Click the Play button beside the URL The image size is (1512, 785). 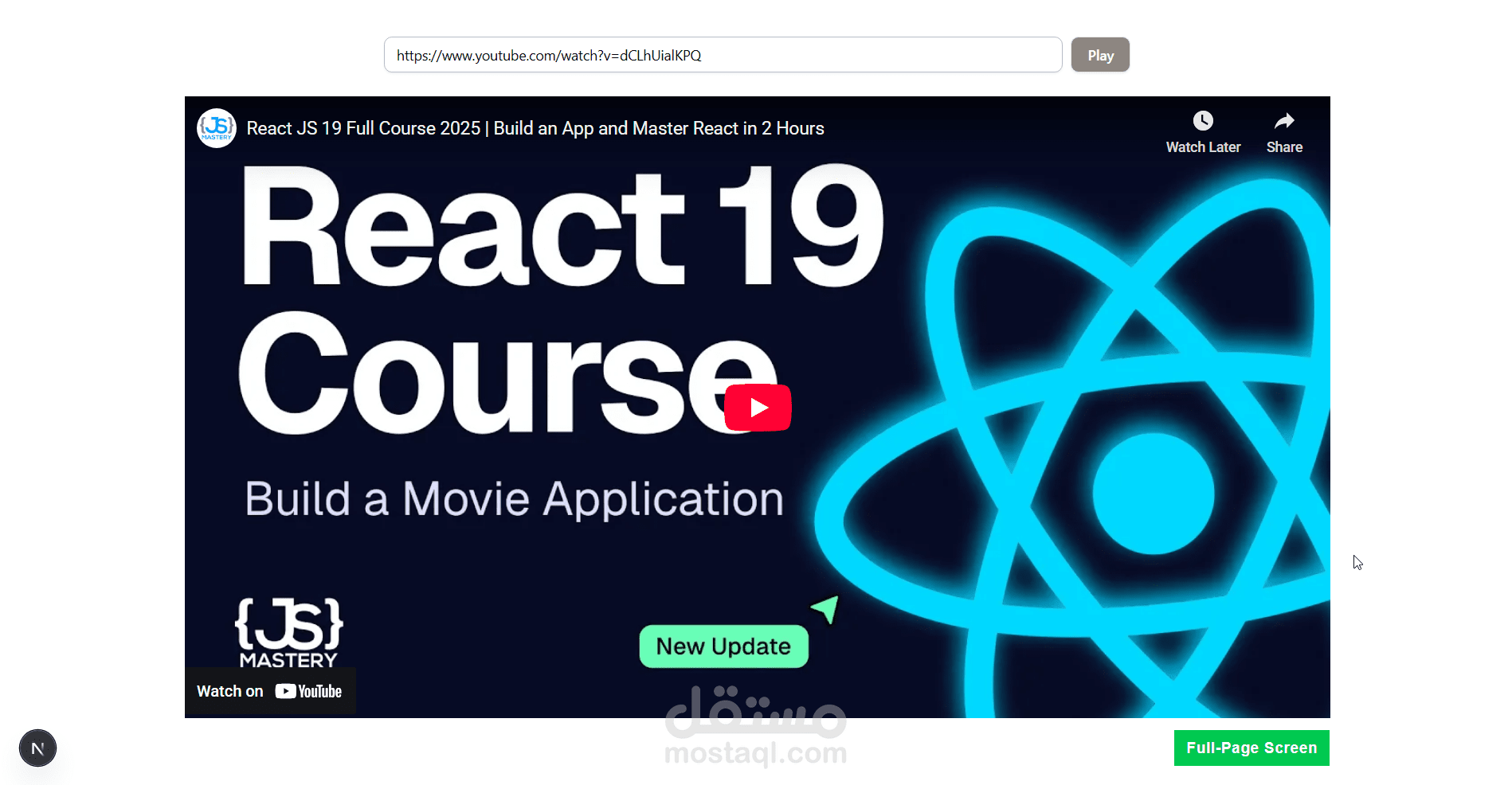tap(1100, 55)
